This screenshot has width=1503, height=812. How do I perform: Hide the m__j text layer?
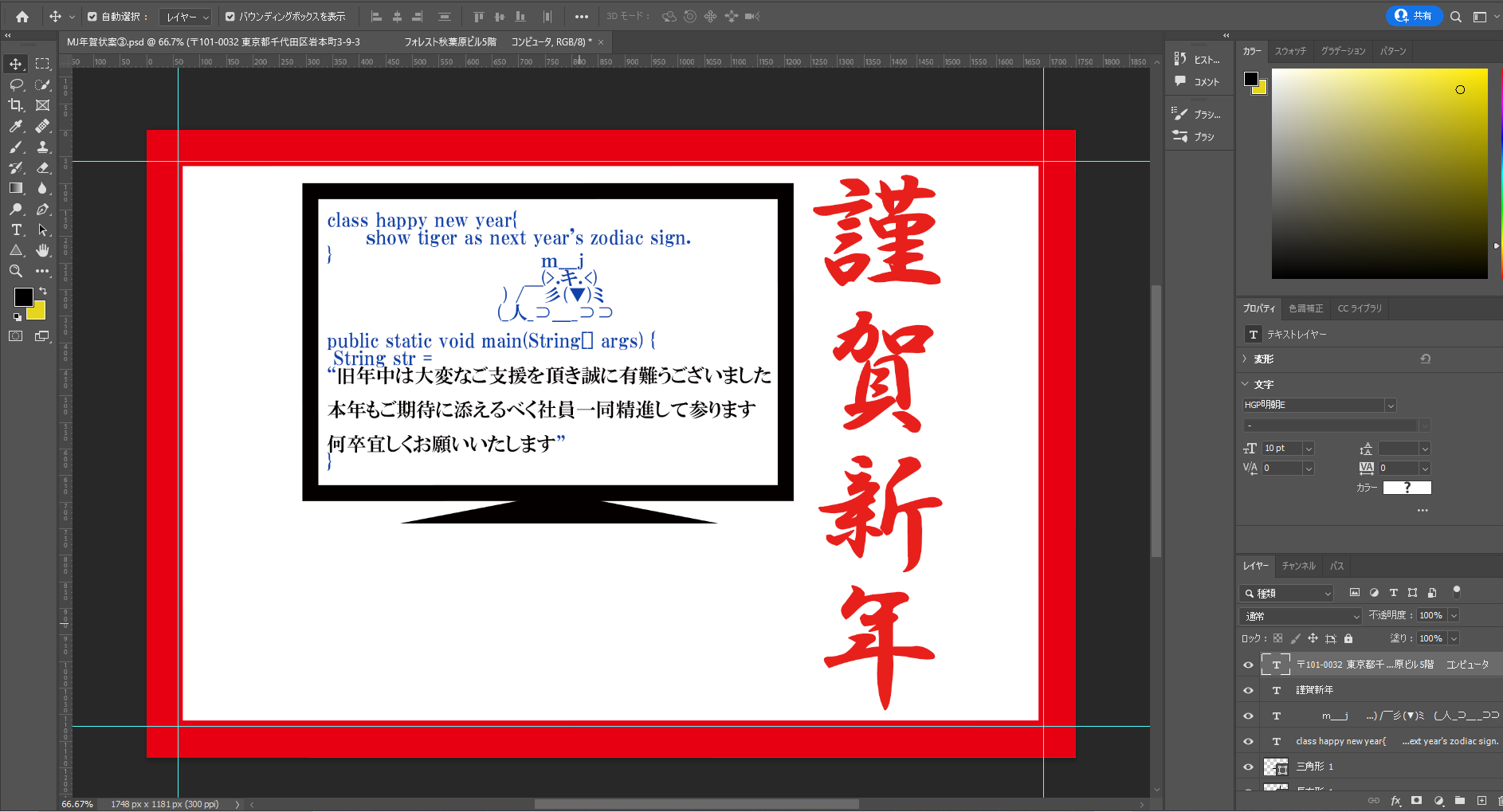tap(1248, 716)
